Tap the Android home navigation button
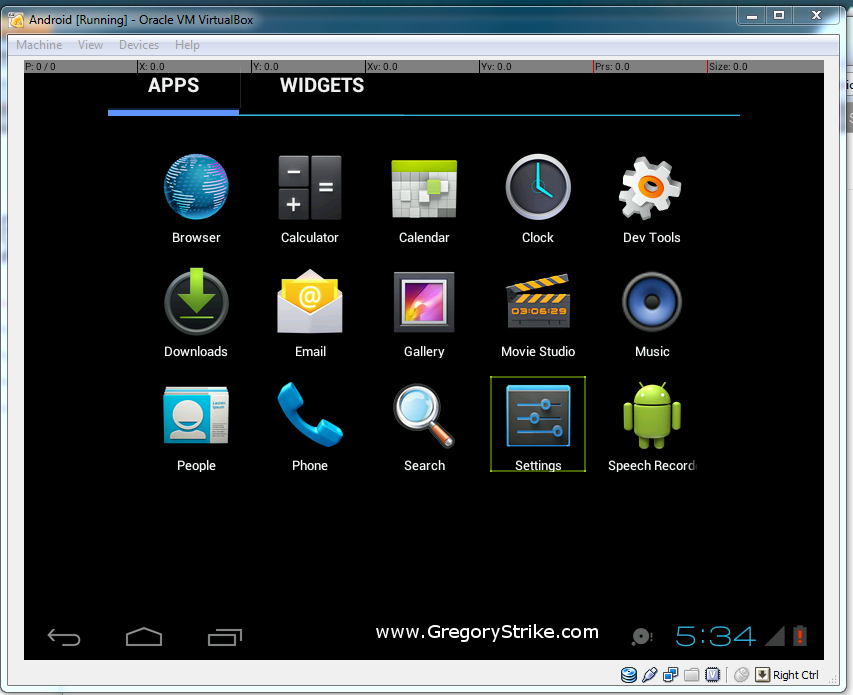This screenshot has height=695, width=853. pos(144,636)
